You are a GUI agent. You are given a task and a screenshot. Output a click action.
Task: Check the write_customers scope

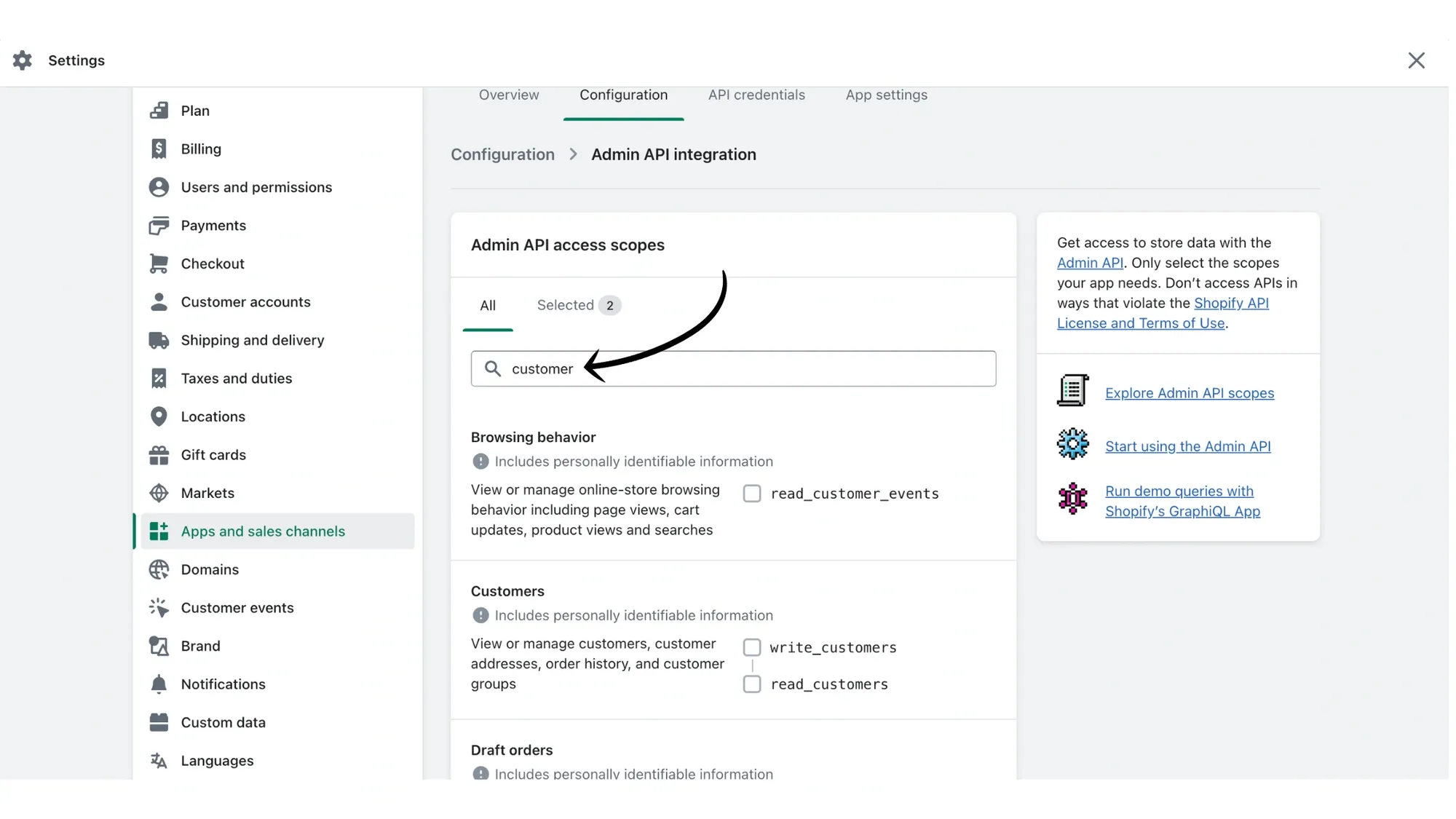point(752,646)
